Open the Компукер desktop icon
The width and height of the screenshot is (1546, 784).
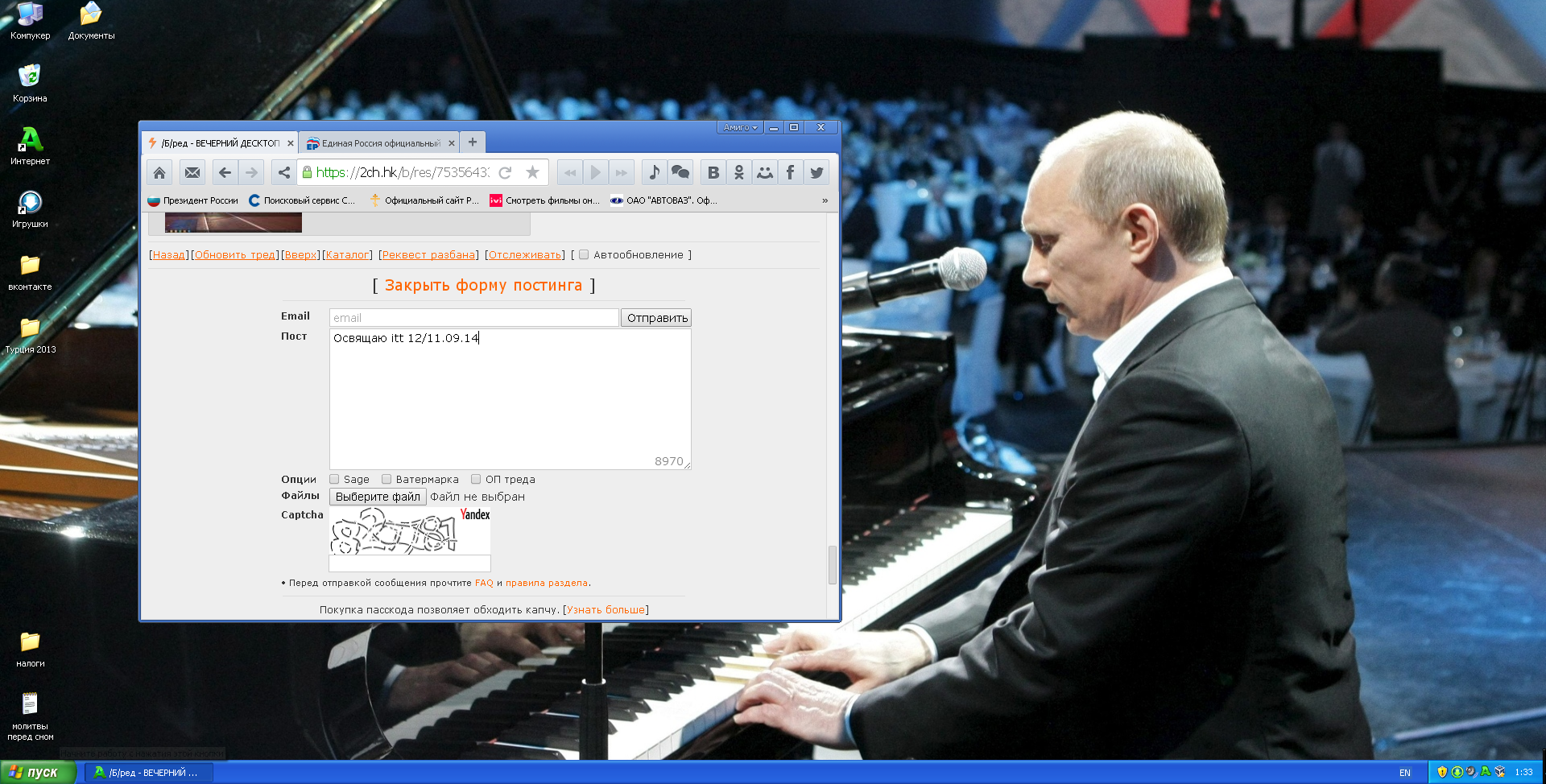(31, 21)
